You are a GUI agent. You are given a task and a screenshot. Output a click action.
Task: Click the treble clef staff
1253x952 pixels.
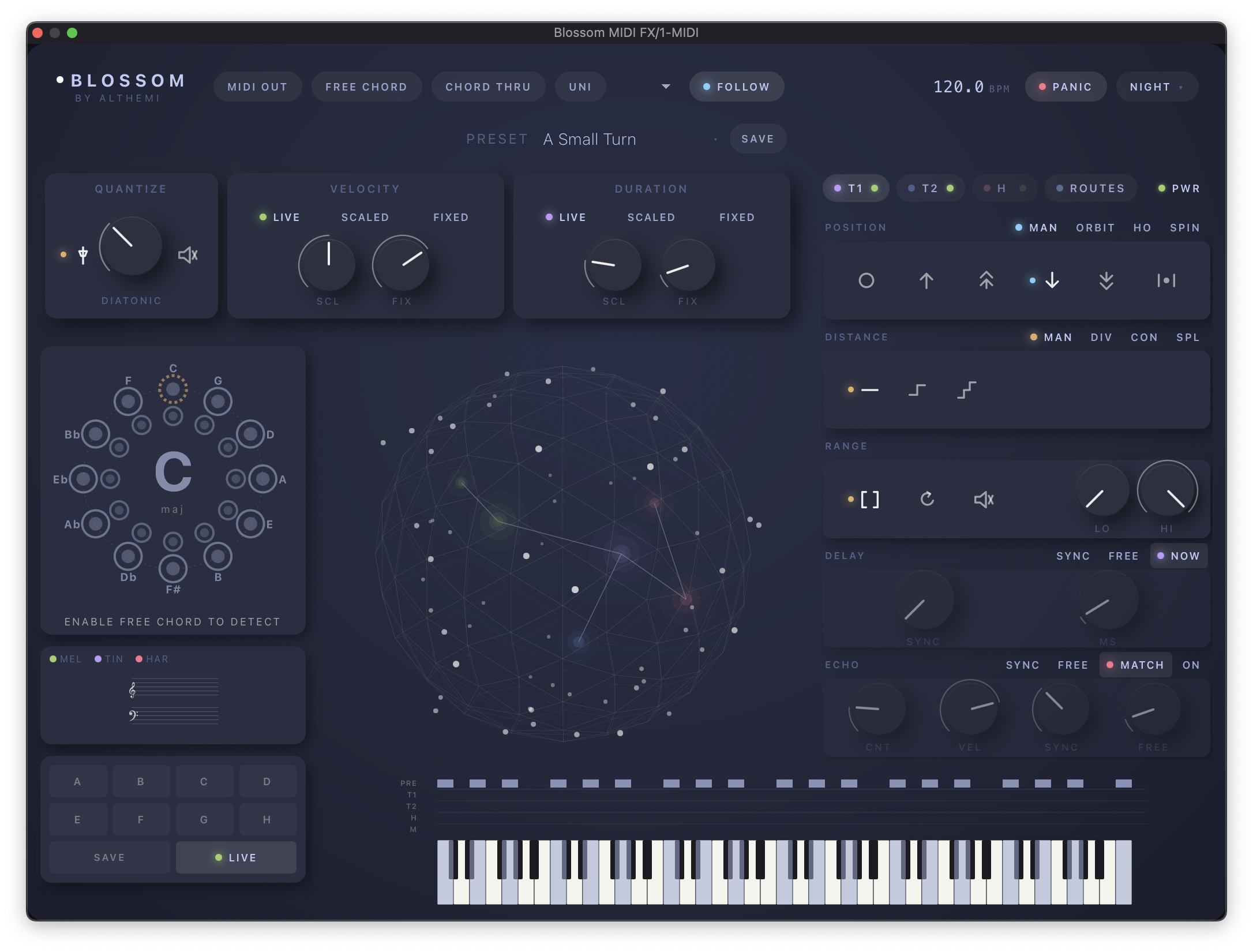pos(174,688)
